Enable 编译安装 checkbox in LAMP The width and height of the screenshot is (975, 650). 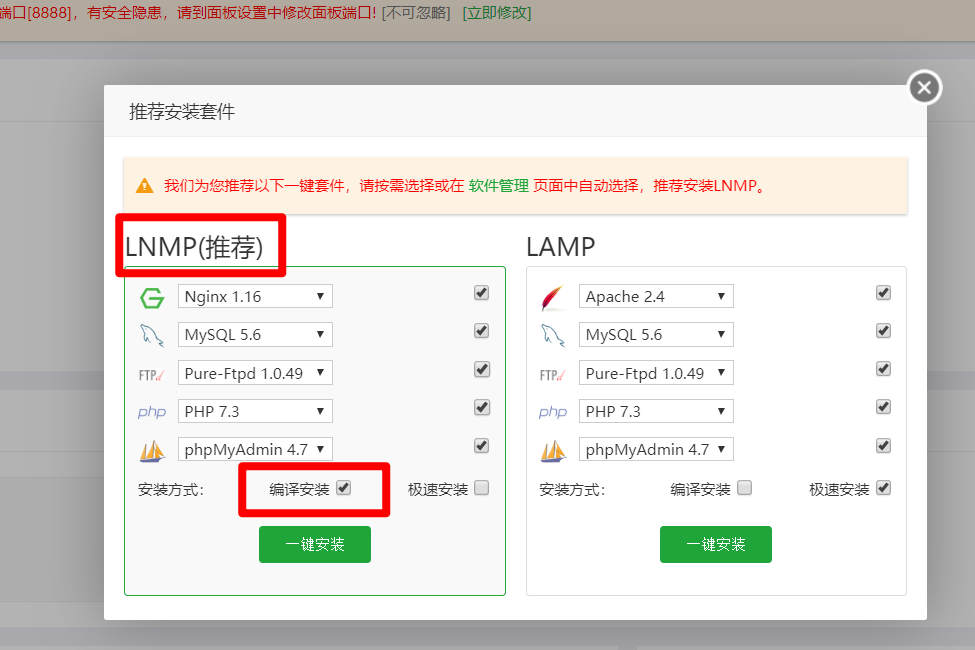click(744, 488)
